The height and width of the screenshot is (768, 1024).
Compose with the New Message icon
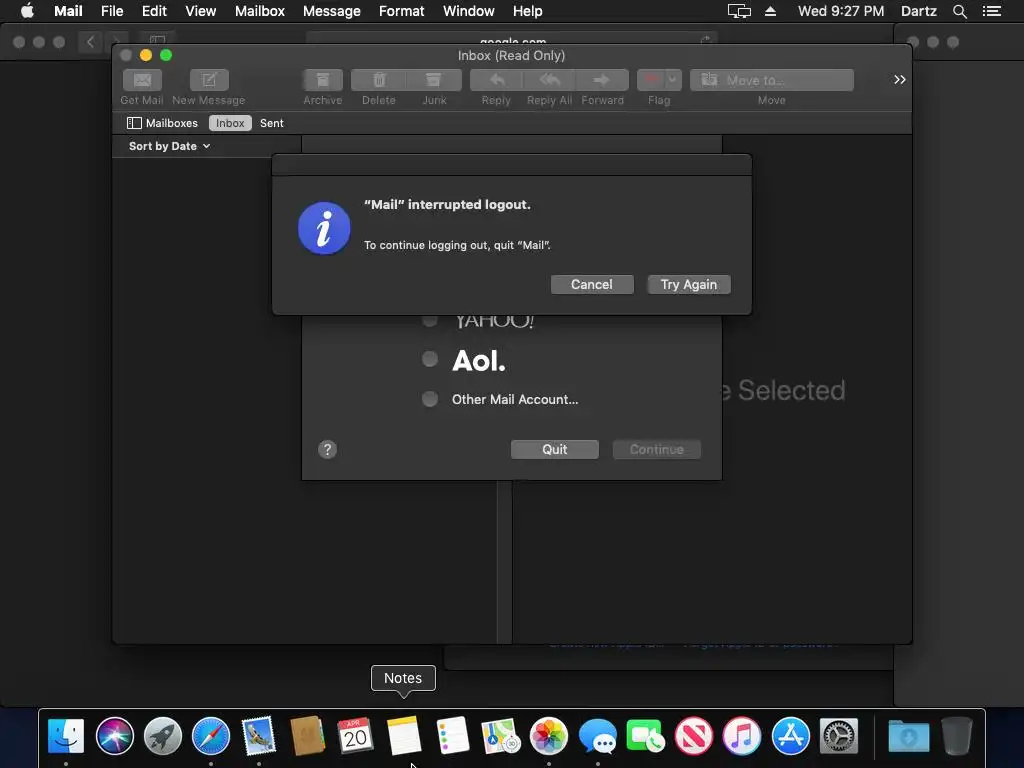point(209,80)
